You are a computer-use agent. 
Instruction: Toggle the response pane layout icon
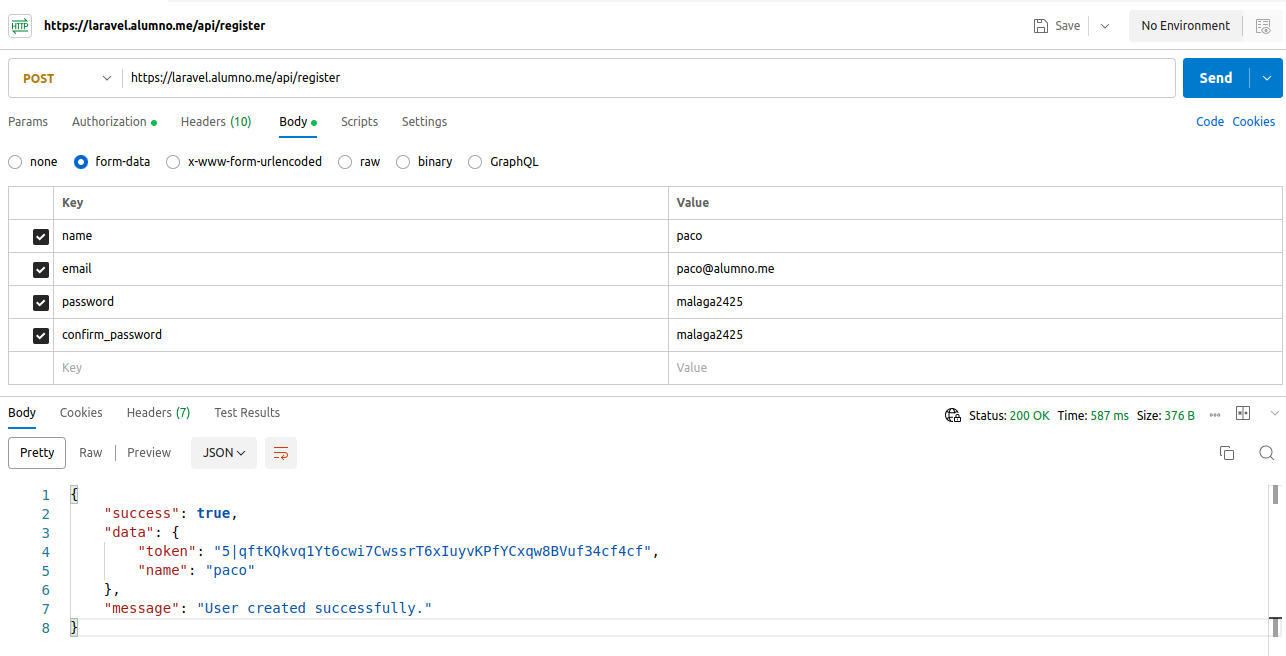click(1244, 413)
